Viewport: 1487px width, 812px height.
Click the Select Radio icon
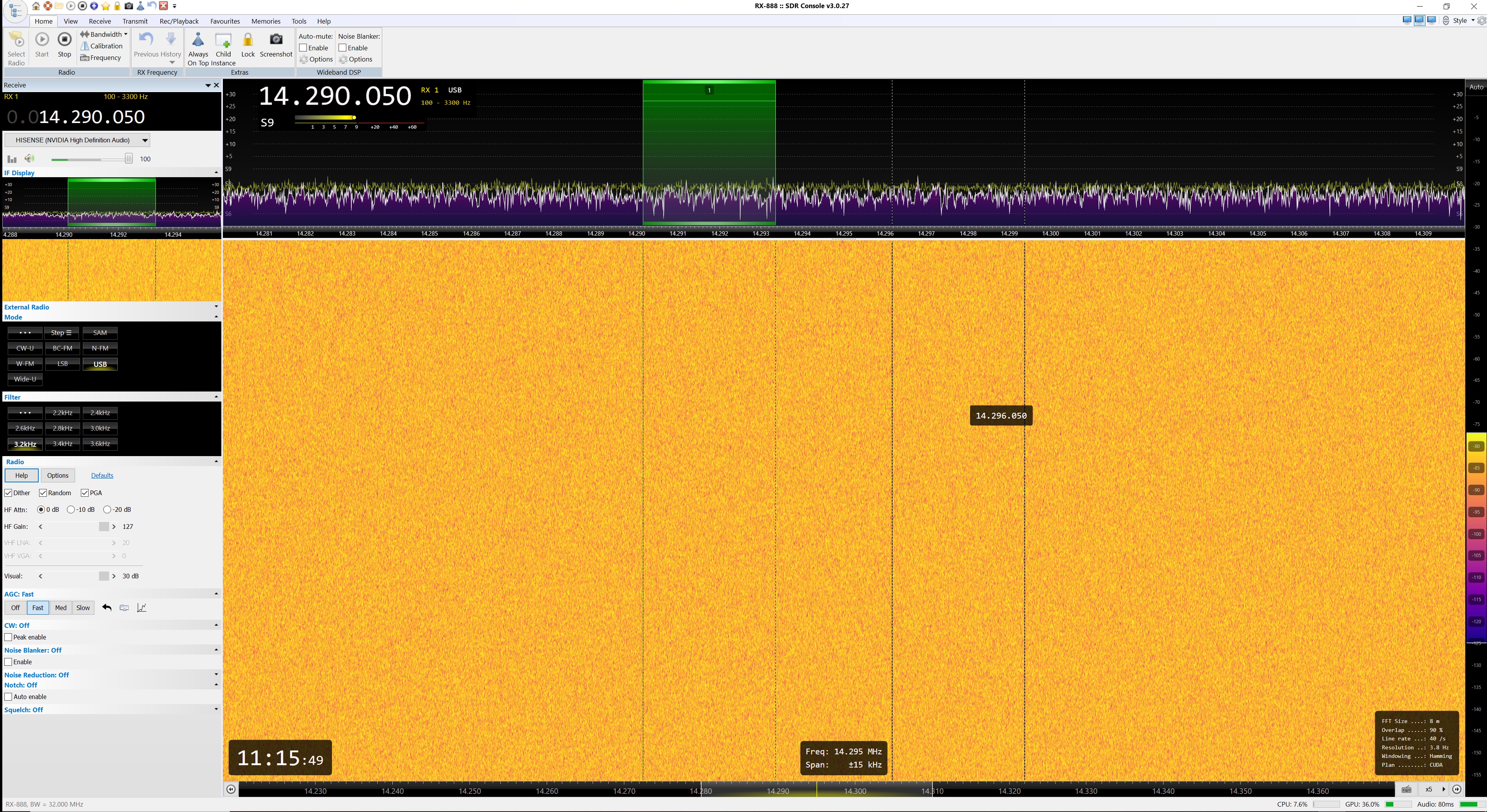pyautogui.click(x=16, y=40)
